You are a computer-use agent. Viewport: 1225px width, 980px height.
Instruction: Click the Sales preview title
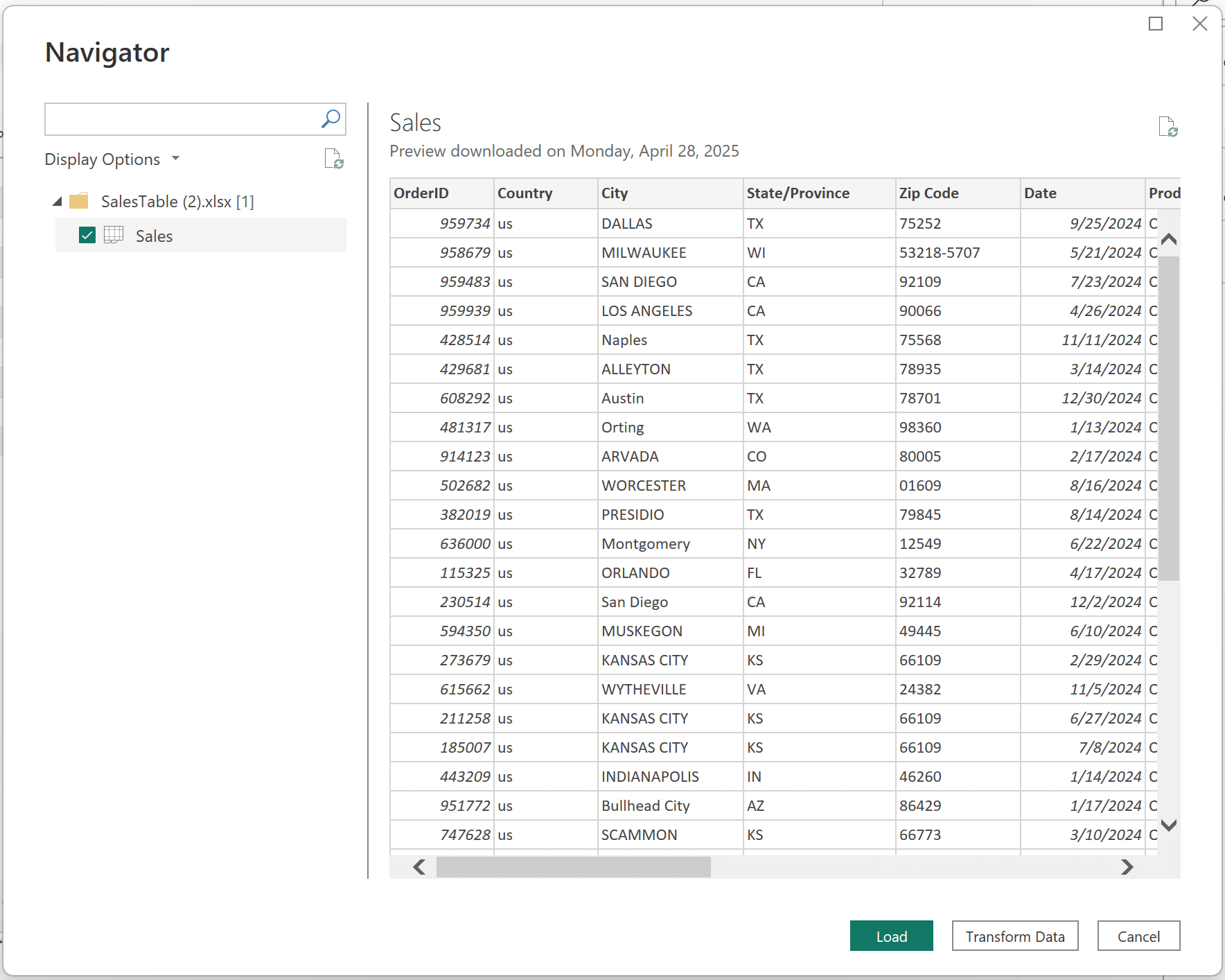[x=415, y=123]
